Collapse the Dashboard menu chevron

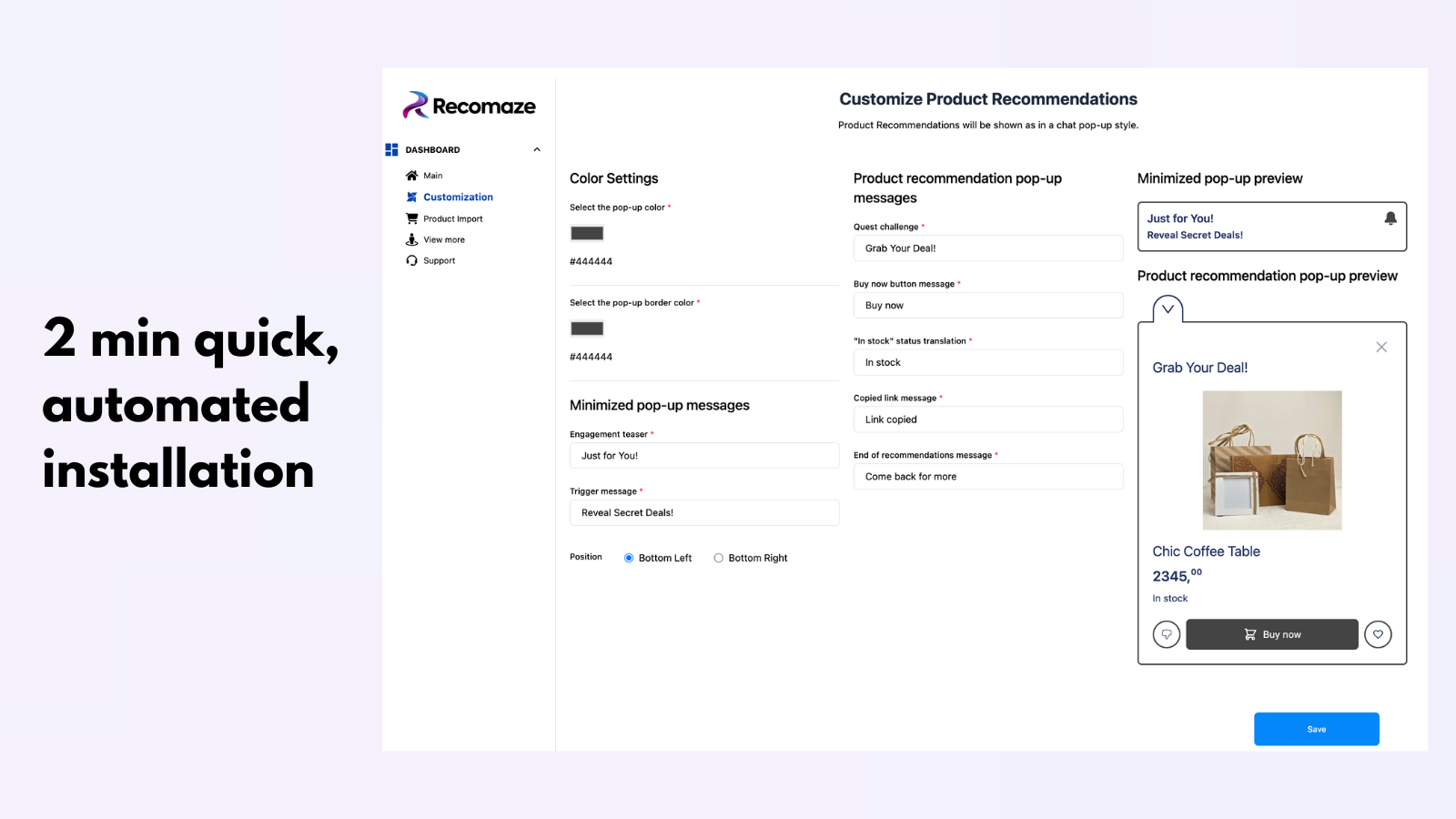tap(537, 149)
